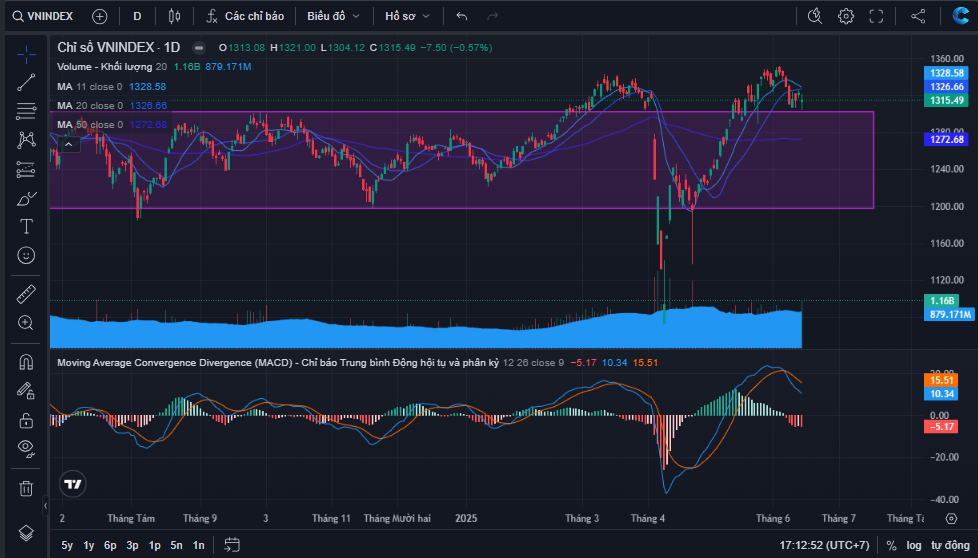This screenshot has height=558, width=978.
Task: Click the blue C logo
Action: tap(961, 16)
